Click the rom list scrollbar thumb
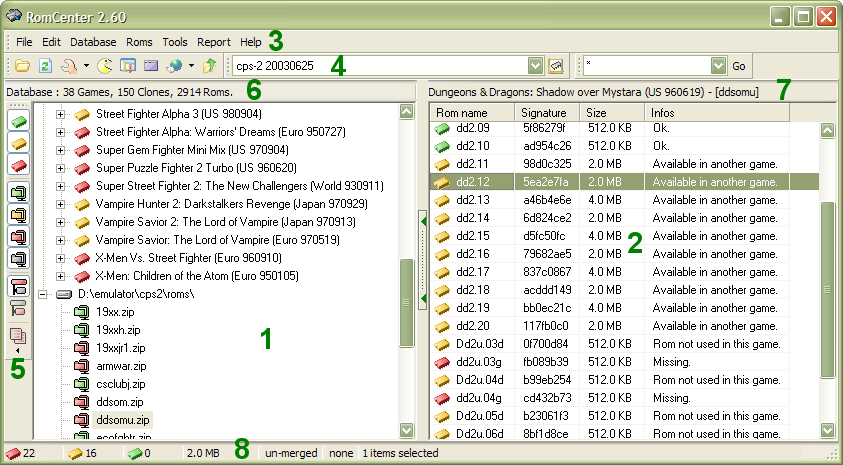The height and width of the screenshot is (465, 843). [x=827, y=290]
